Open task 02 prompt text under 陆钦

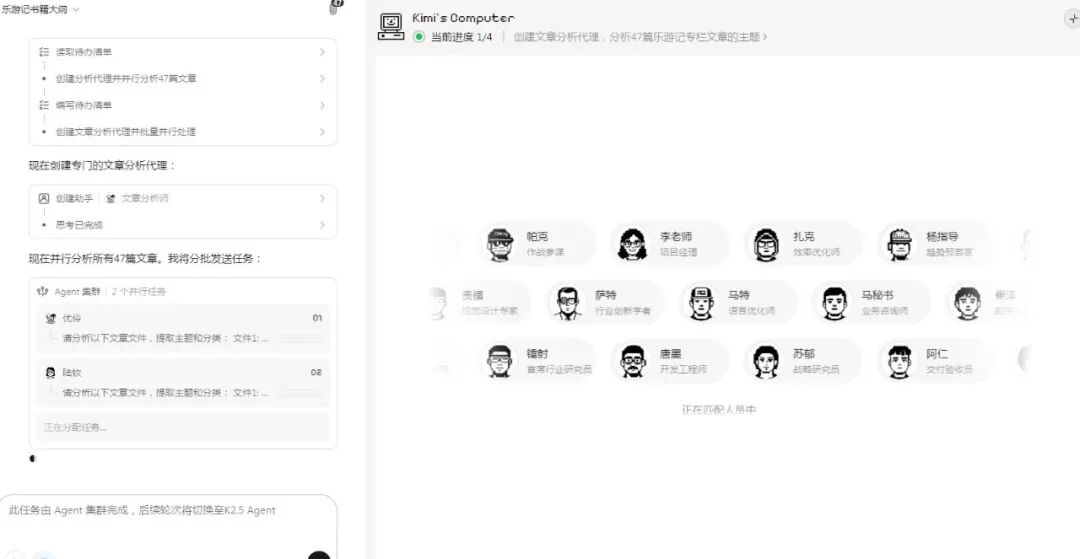[x=166, y=392]
